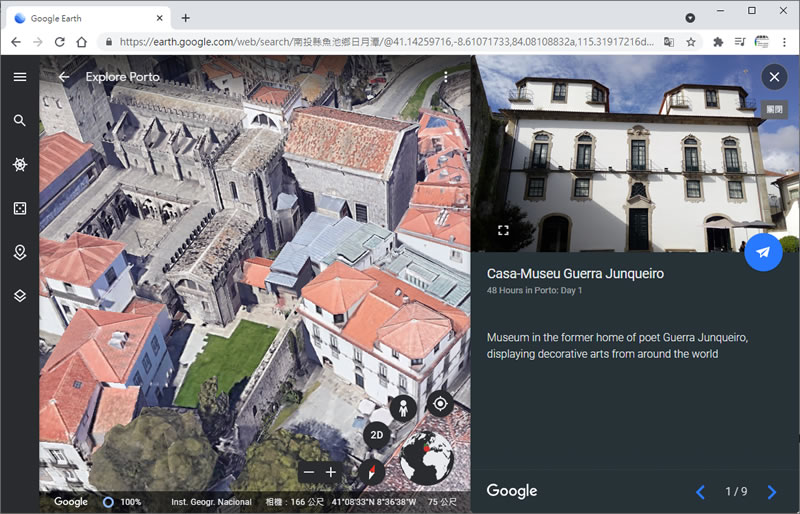
Task: Open the map style layers icon
Action: pos(20,296)
